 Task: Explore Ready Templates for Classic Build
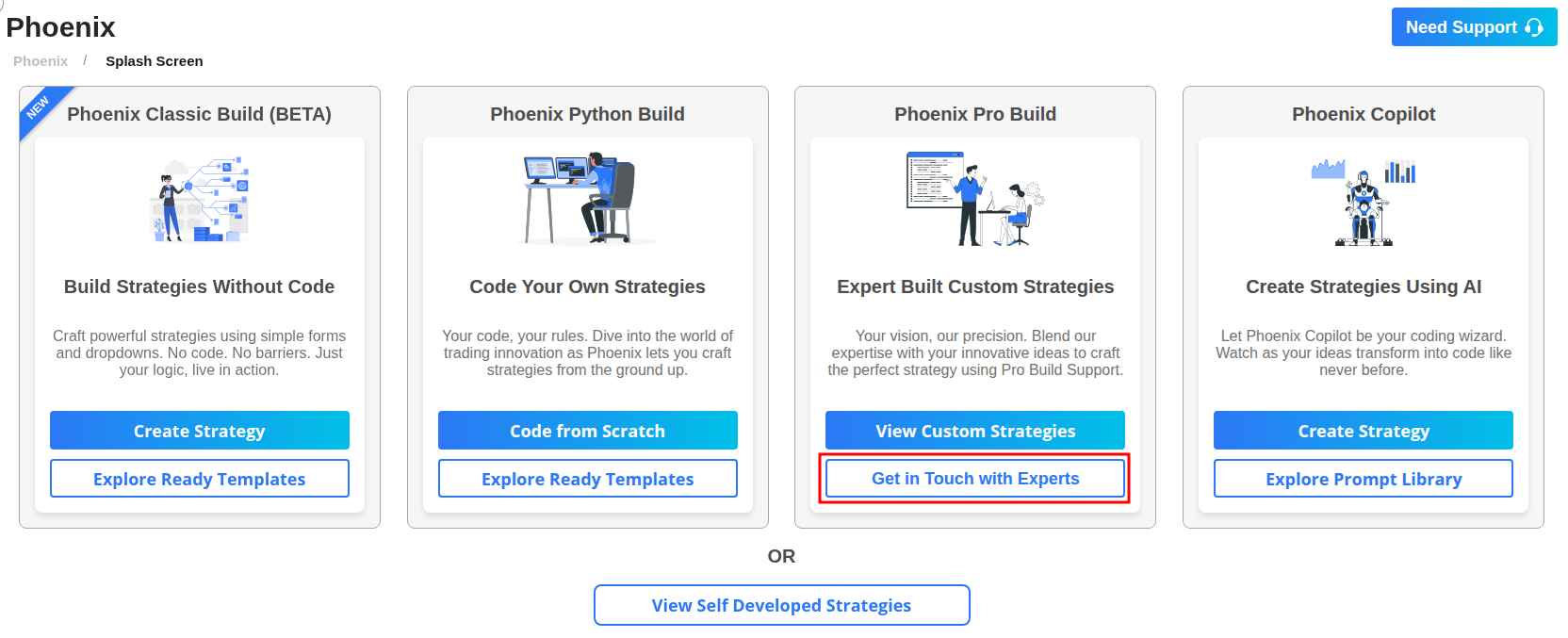coord(200,479)
